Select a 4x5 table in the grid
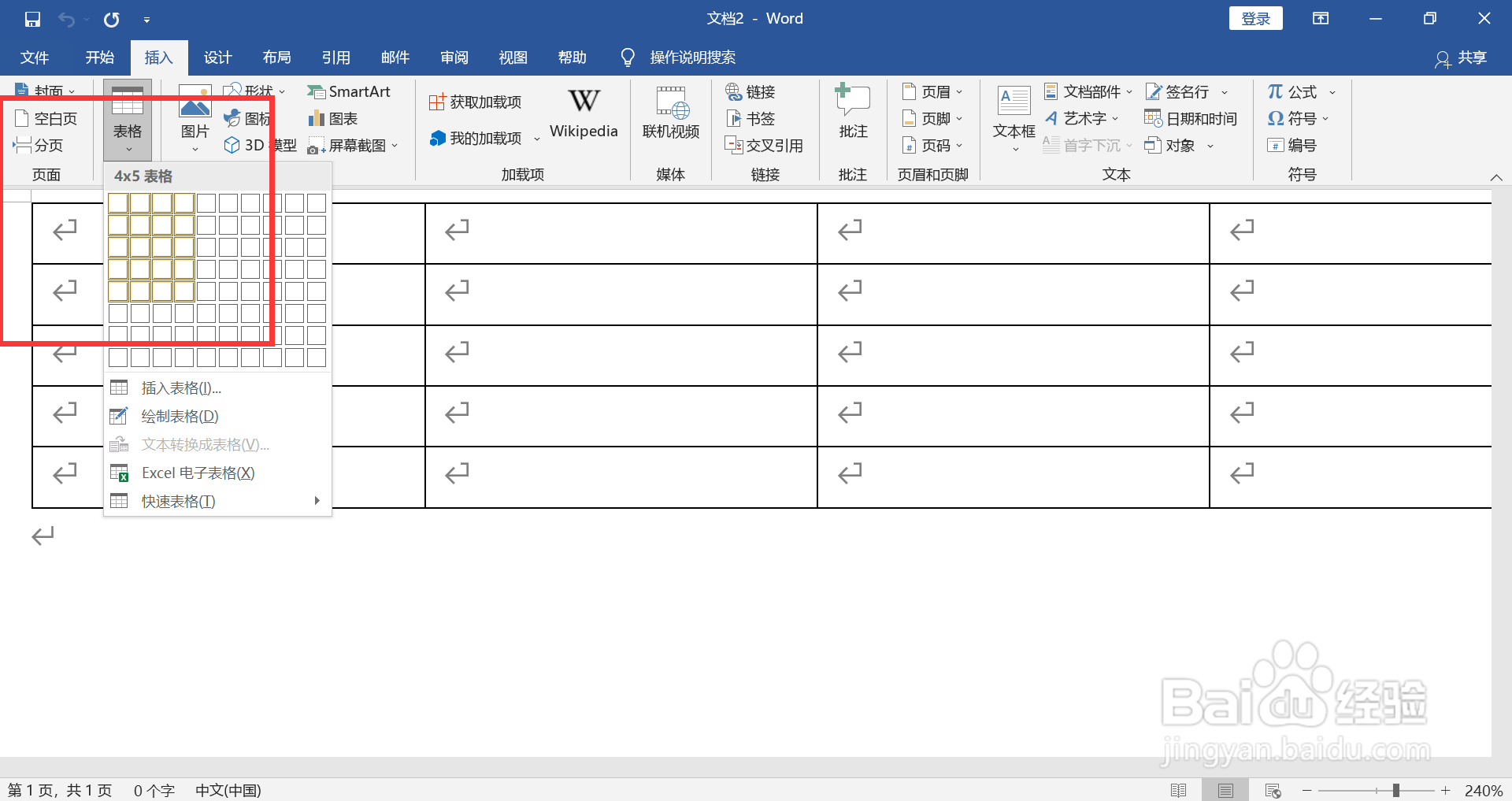1512x801 pixels. pyautogui.click(x=183, y=291)
